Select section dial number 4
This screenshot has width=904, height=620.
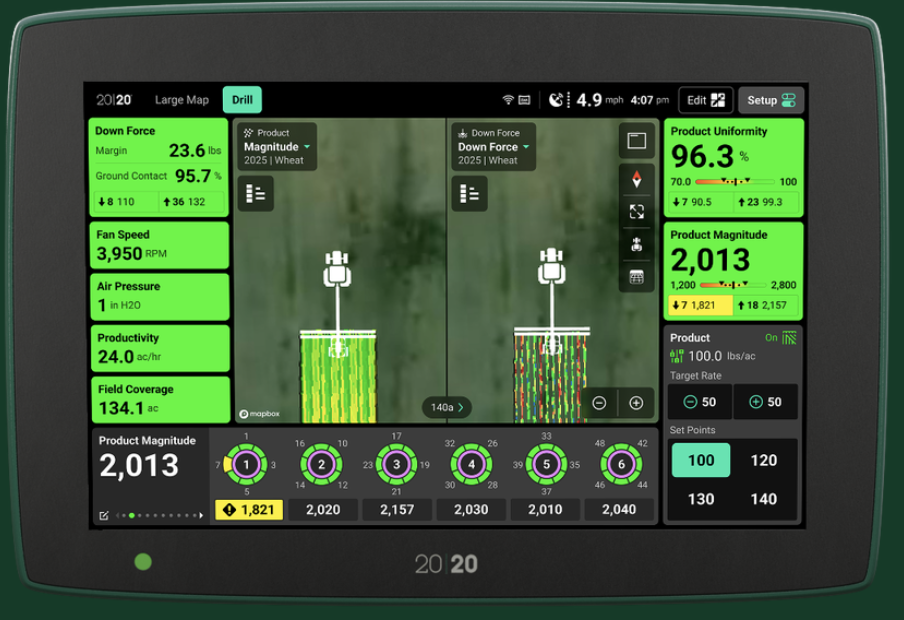click(x=472, y=464)
